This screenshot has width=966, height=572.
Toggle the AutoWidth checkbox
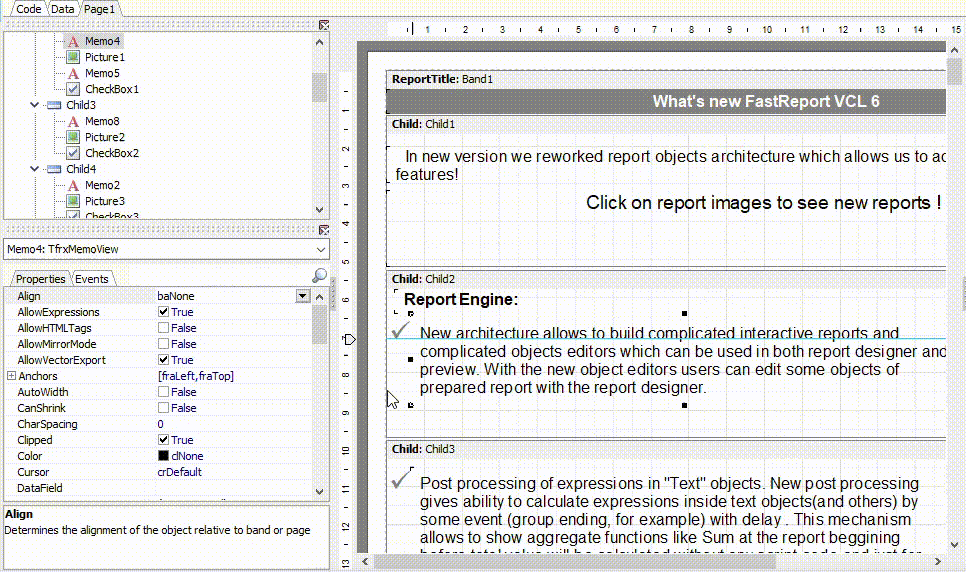tap(163, 392)
